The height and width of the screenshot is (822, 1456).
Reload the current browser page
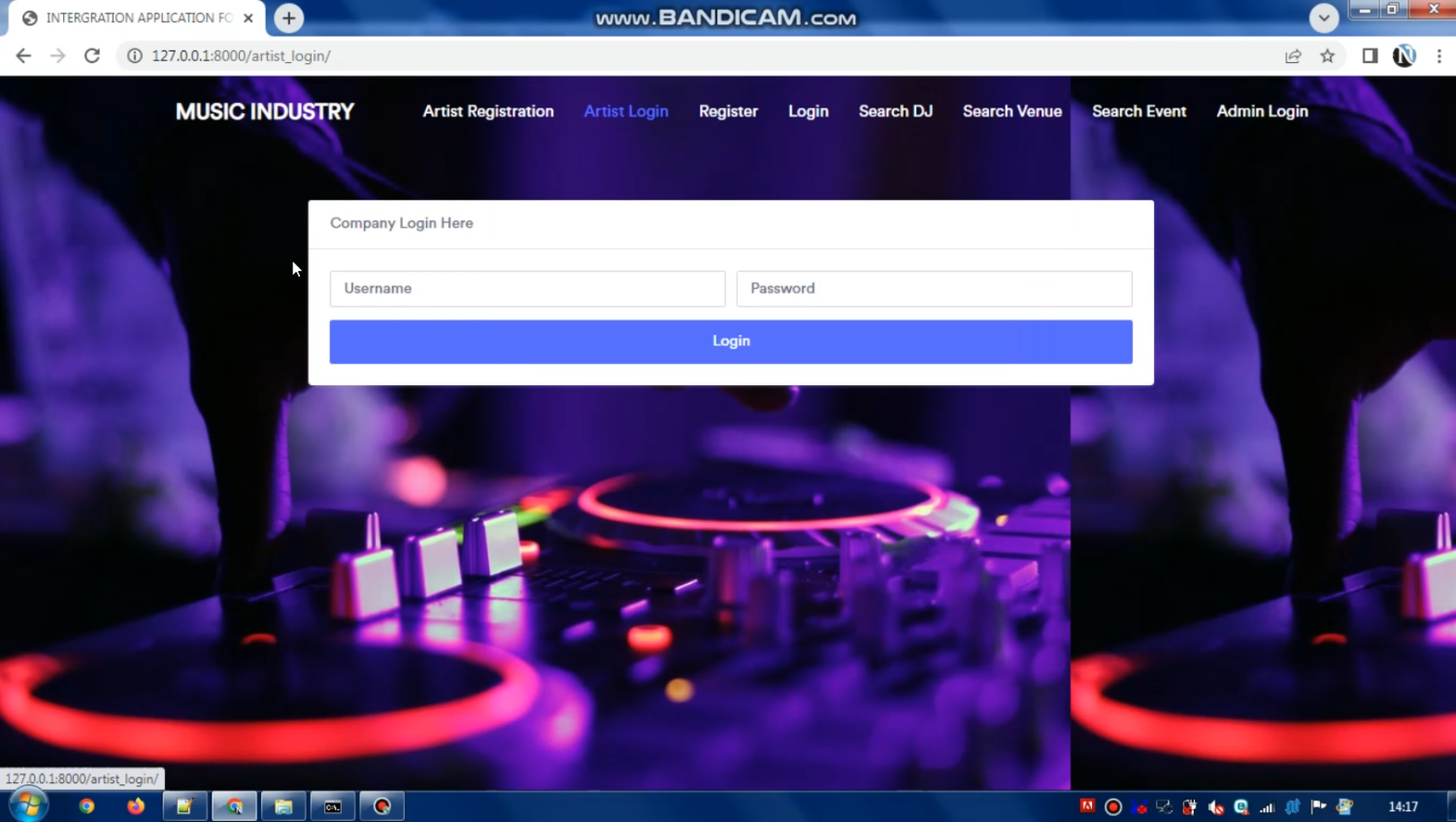[x=92, y=56]
